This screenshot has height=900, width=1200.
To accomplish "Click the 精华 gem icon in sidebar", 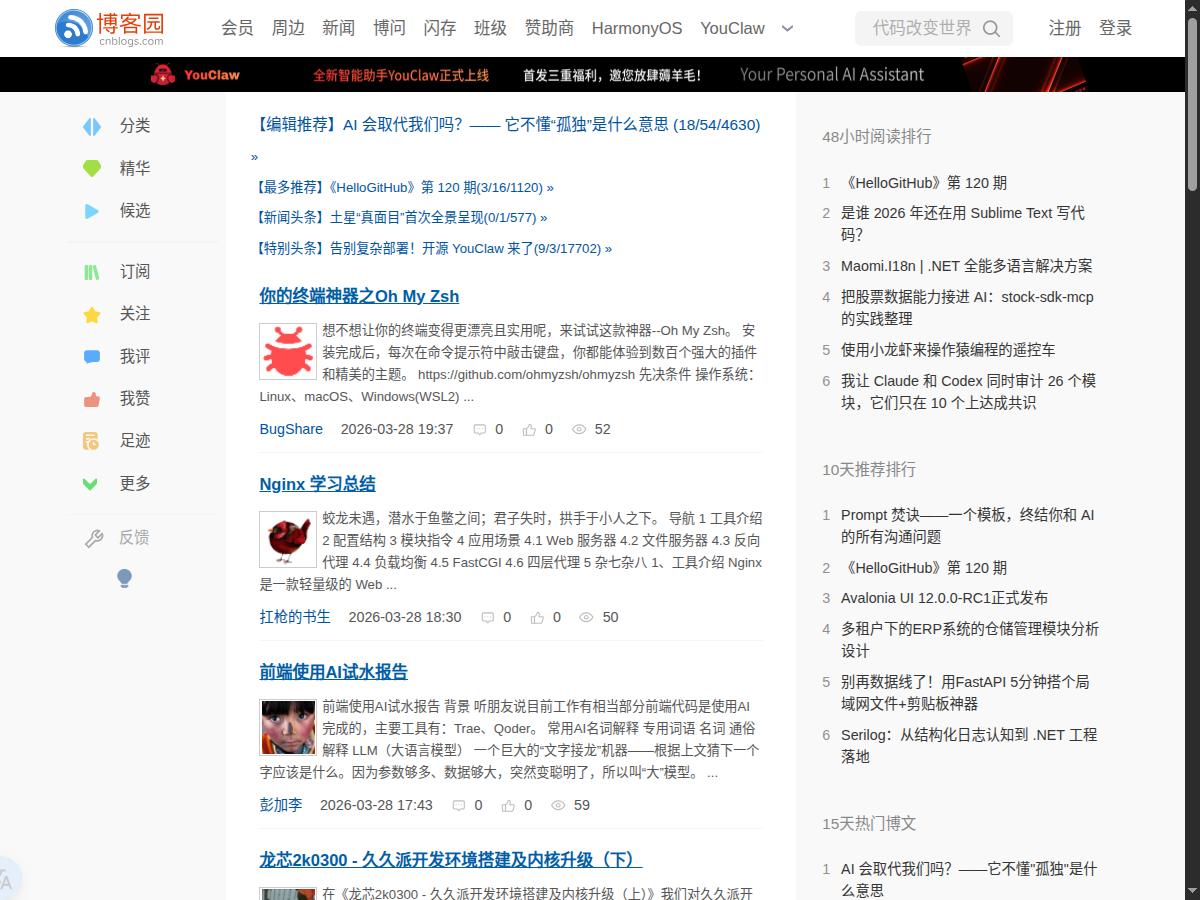I will click(91, 168).
